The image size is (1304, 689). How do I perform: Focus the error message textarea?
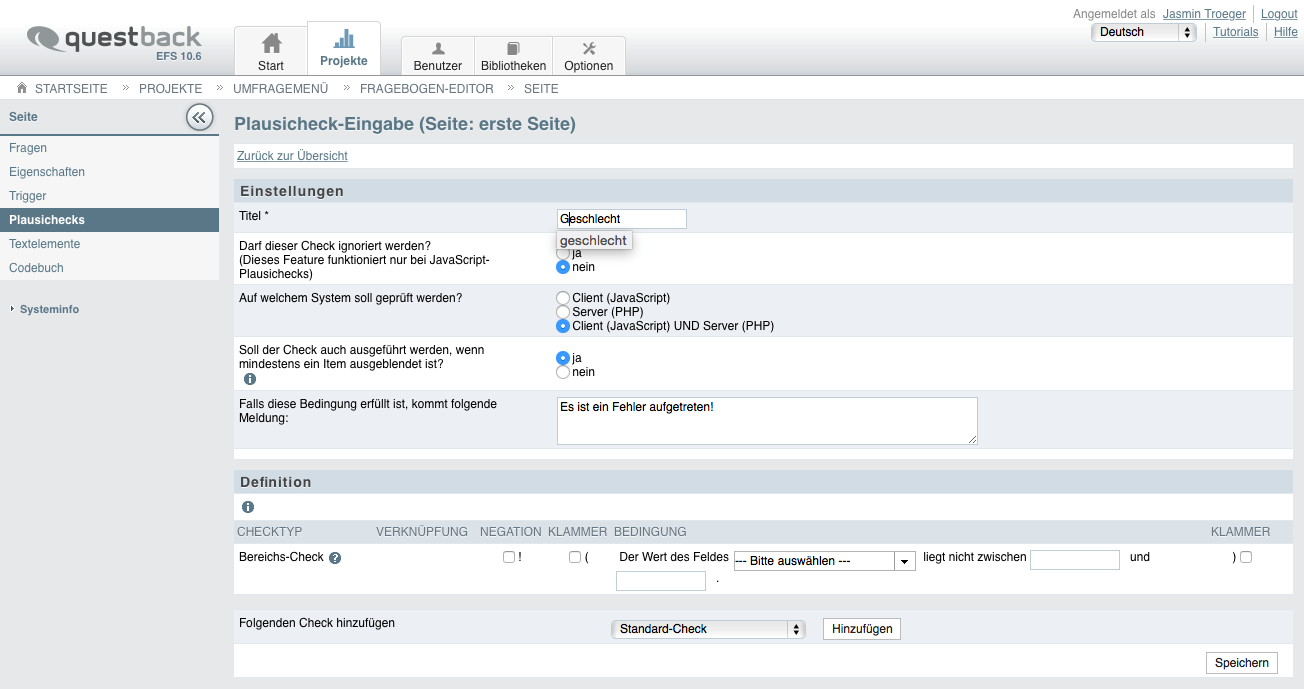[x=767, y=421]
